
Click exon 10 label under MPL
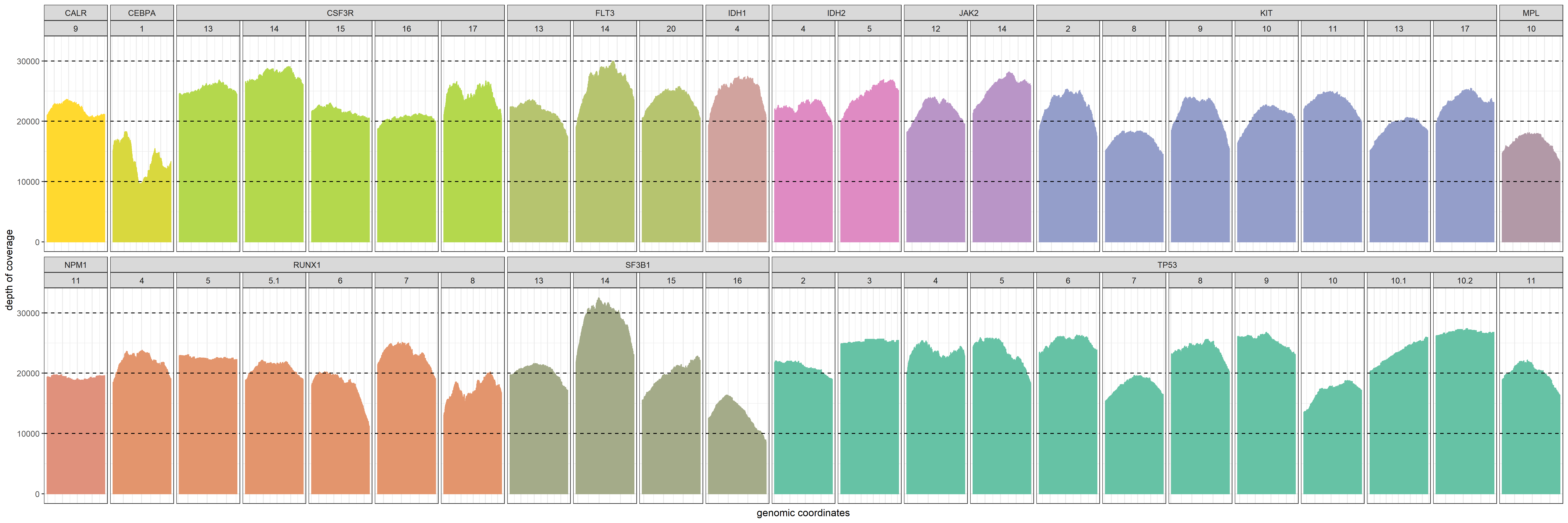pyautogui.click(x=1531, y=29)
